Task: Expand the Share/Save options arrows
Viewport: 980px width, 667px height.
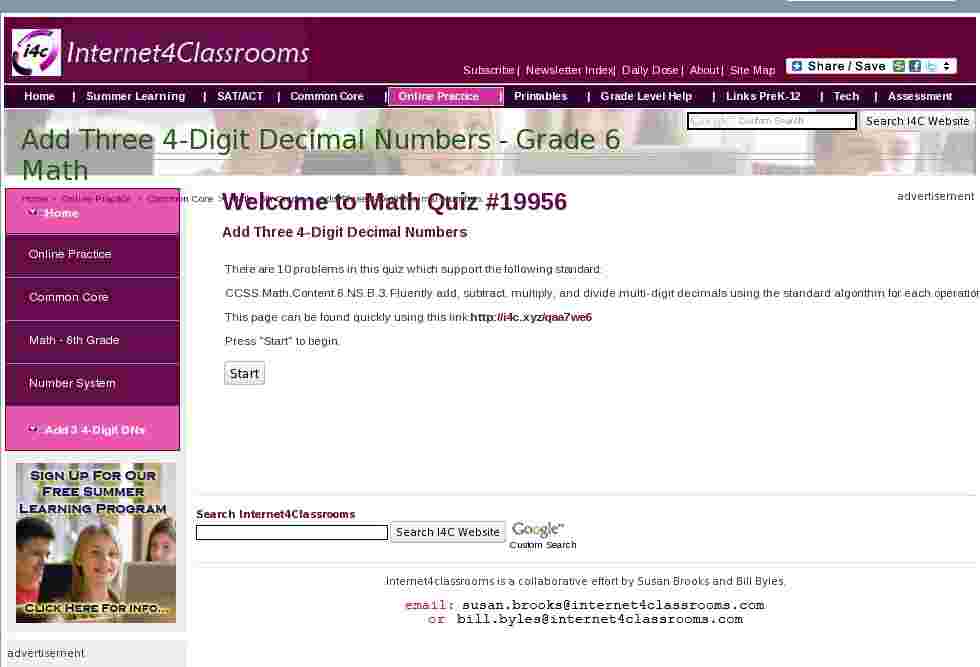Action: point(946,66)
